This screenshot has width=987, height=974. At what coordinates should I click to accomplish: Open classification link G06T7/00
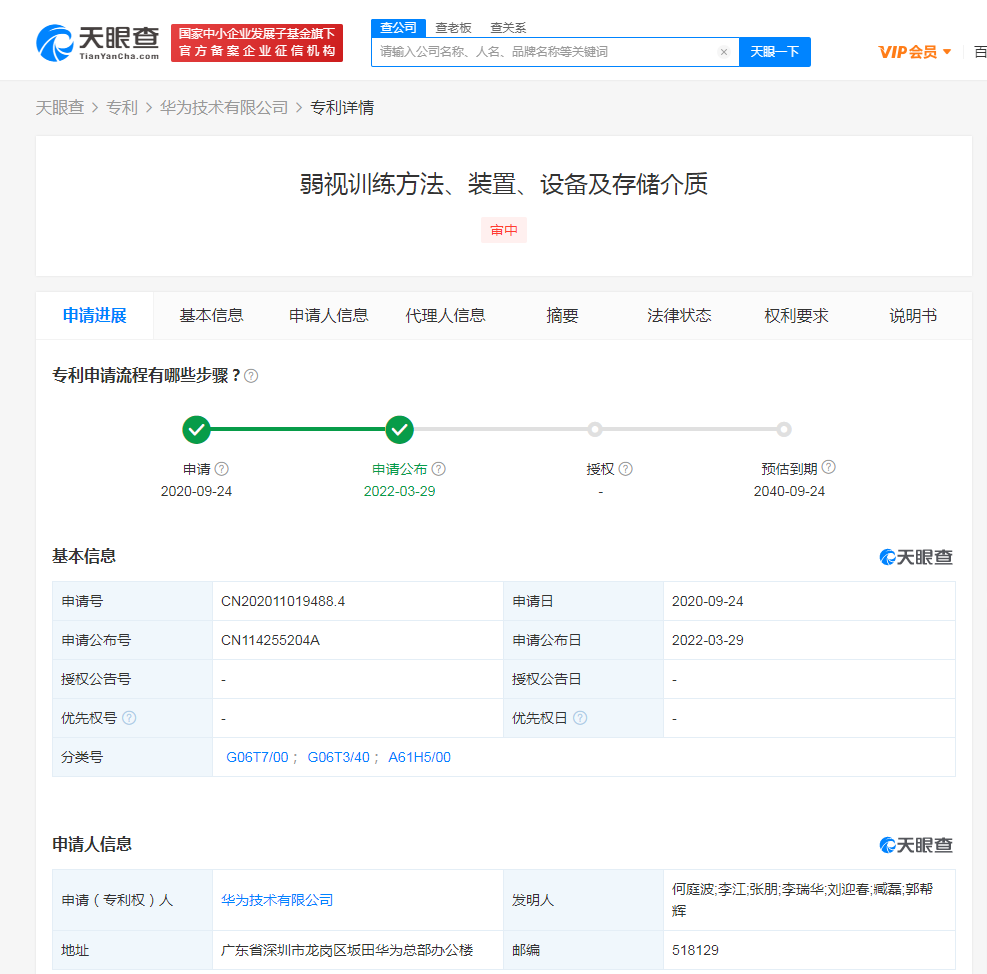(257, 757)
